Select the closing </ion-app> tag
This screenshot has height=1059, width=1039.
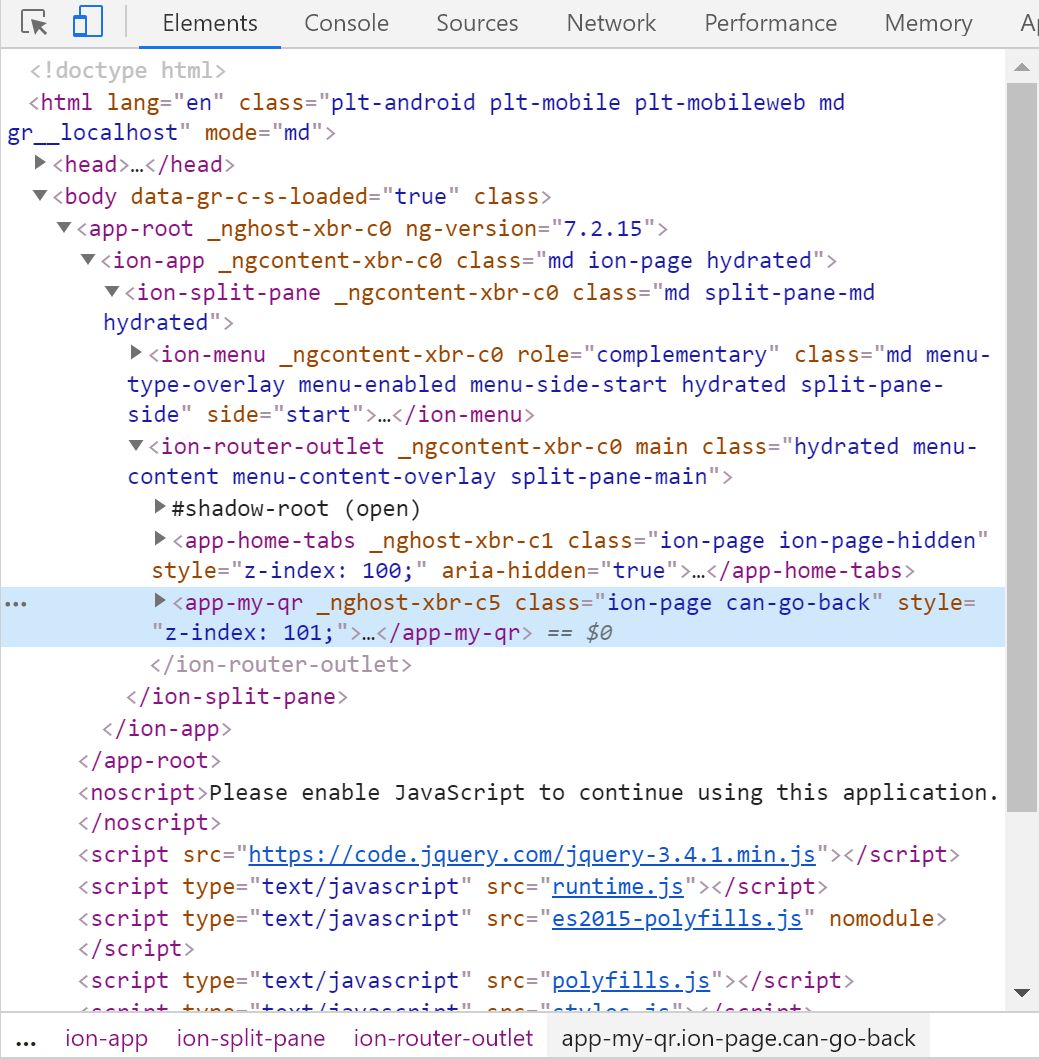[167, 728]
